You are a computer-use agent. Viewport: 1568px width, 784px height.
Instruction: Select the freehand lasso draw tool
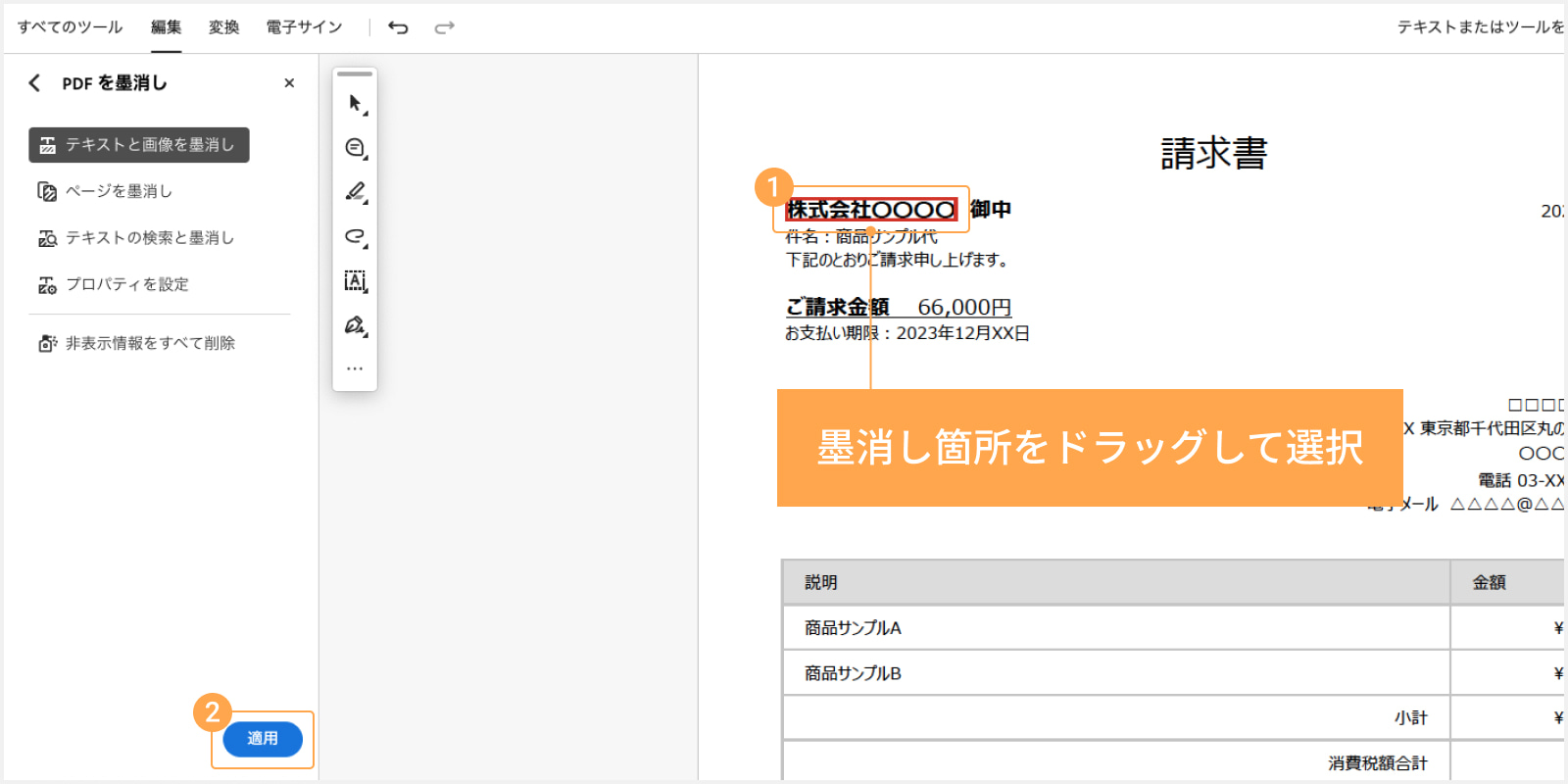[355, 236]
